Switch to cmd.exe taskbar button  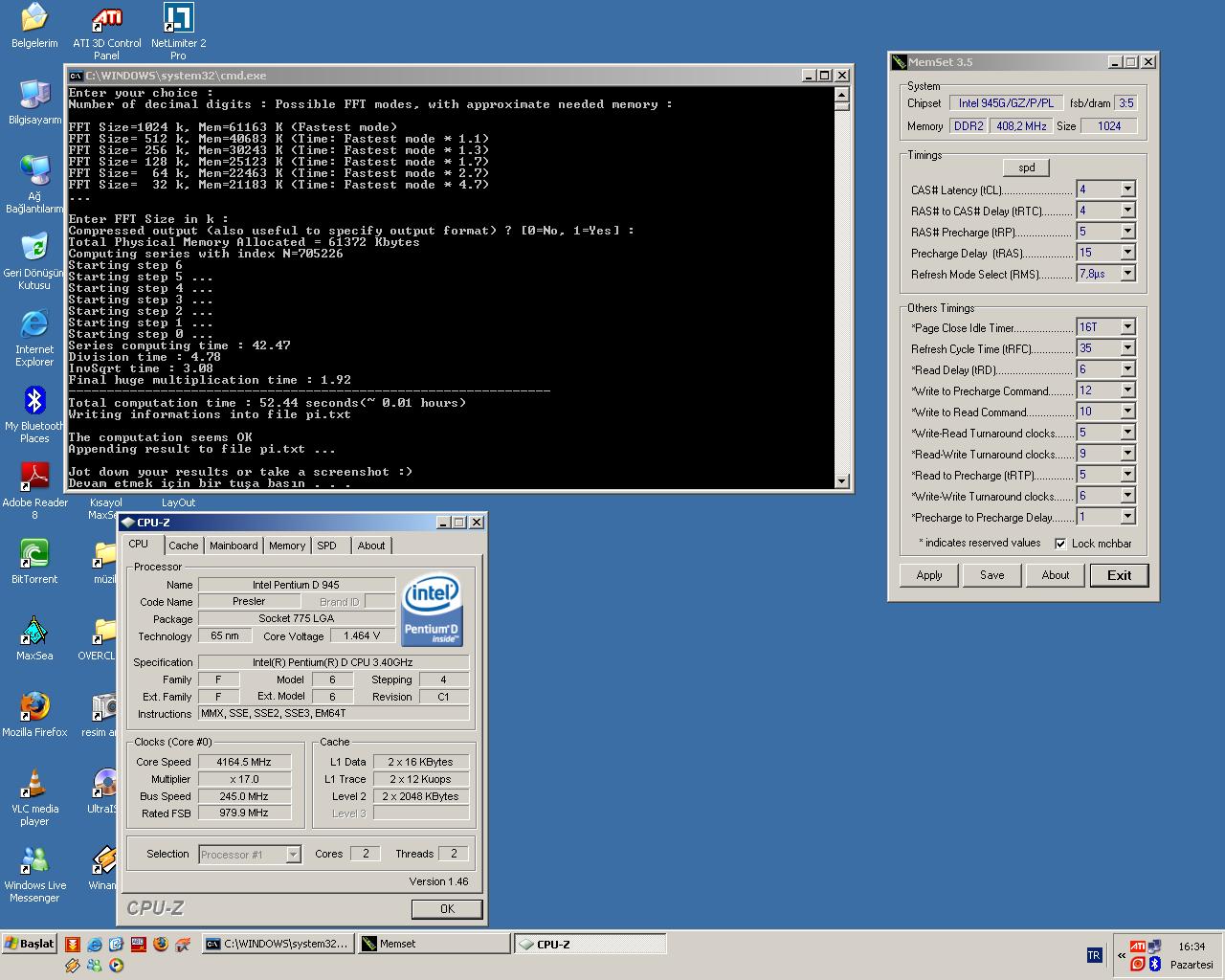(x=278, y=944)
